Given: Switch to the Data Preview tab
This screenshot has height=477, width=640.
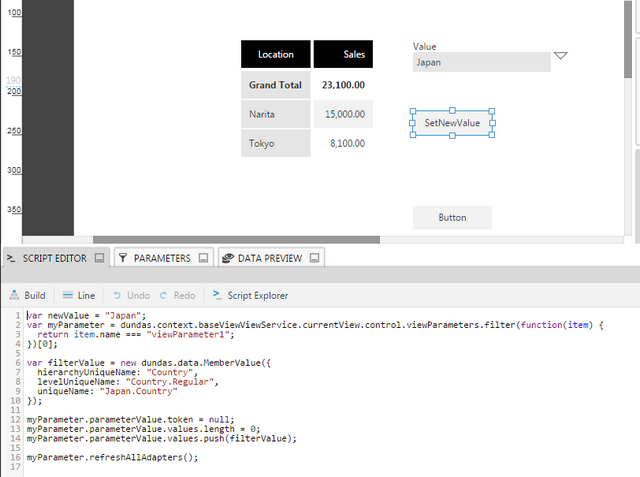Looking at the screenshot, I should (269, 258).
